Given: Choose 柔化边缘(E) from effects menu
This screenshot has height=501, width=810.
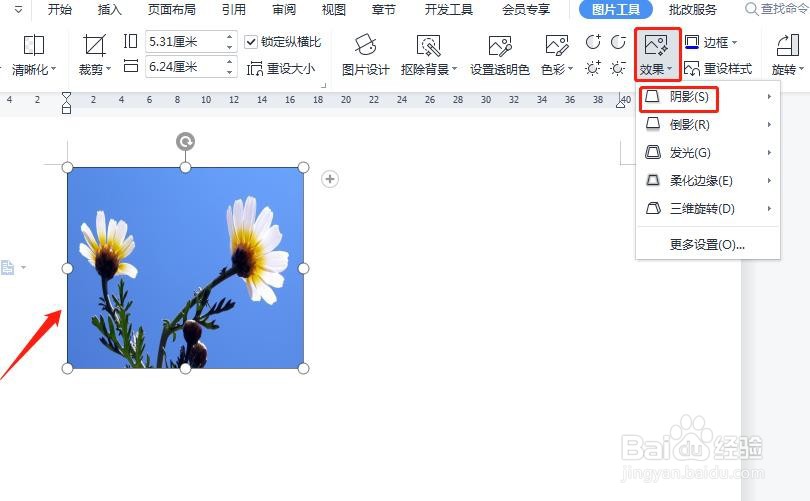Looking at the screenshot, I should click(x=708, y=180).
